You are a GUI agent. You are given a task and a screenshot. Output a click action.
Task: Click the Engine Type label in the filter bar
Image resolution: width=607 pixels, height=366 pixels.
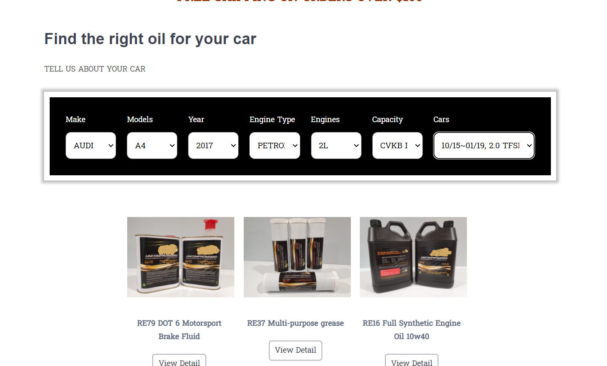click(x=272, y=119)
